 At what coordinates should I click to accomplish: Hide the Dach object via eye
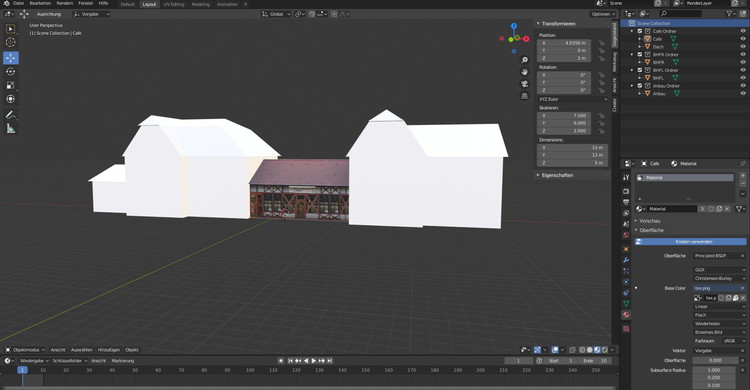(x=743, y=46)
